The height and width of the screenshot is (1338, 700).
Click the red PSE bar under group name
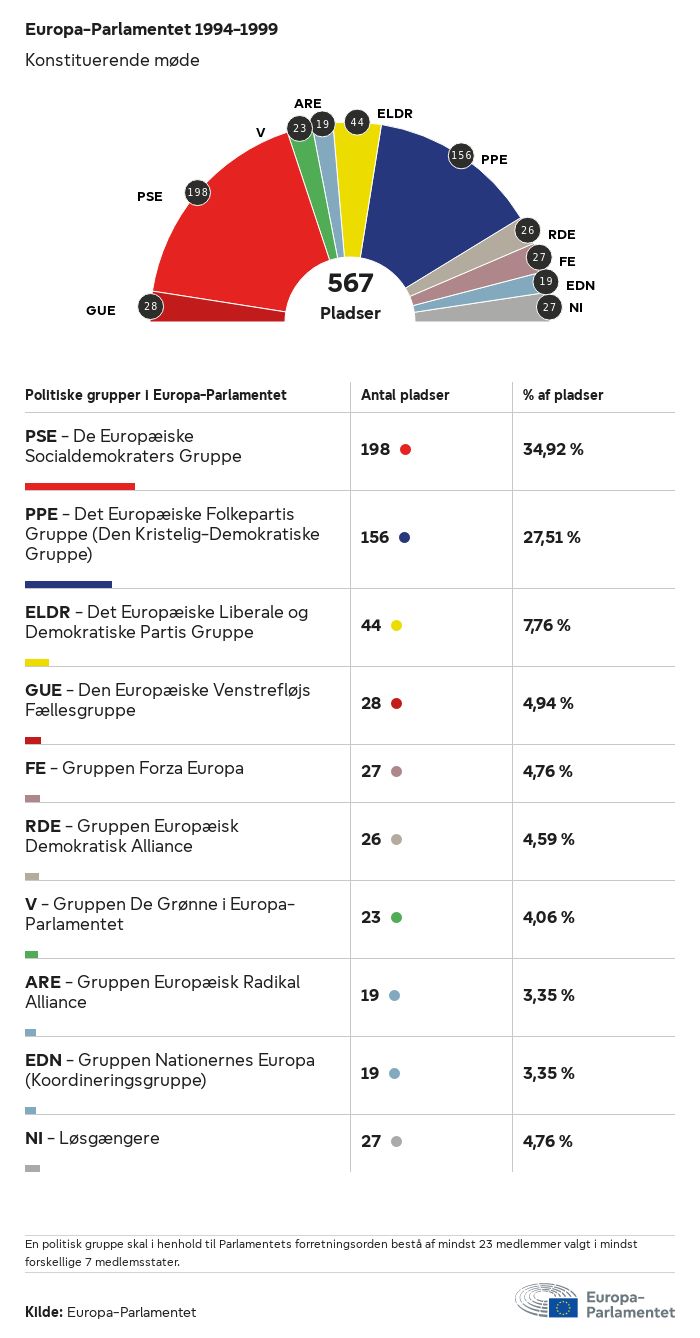[79, 486]
